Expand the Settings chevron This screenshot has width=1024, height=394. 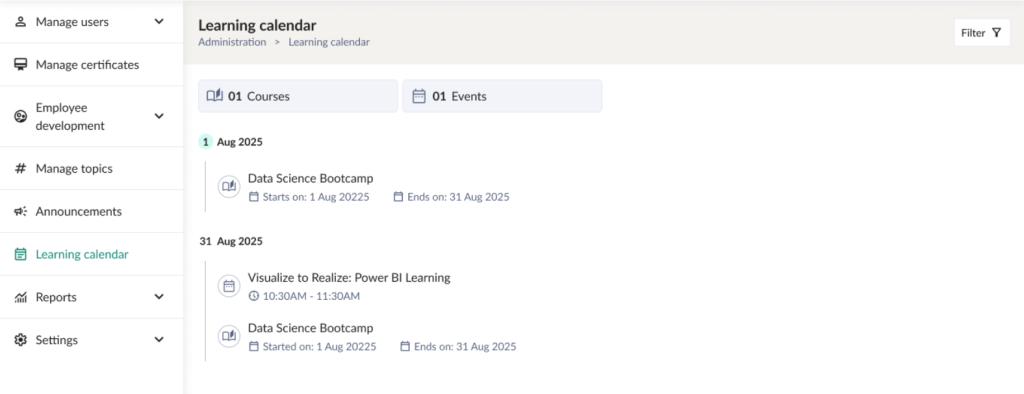159,340
